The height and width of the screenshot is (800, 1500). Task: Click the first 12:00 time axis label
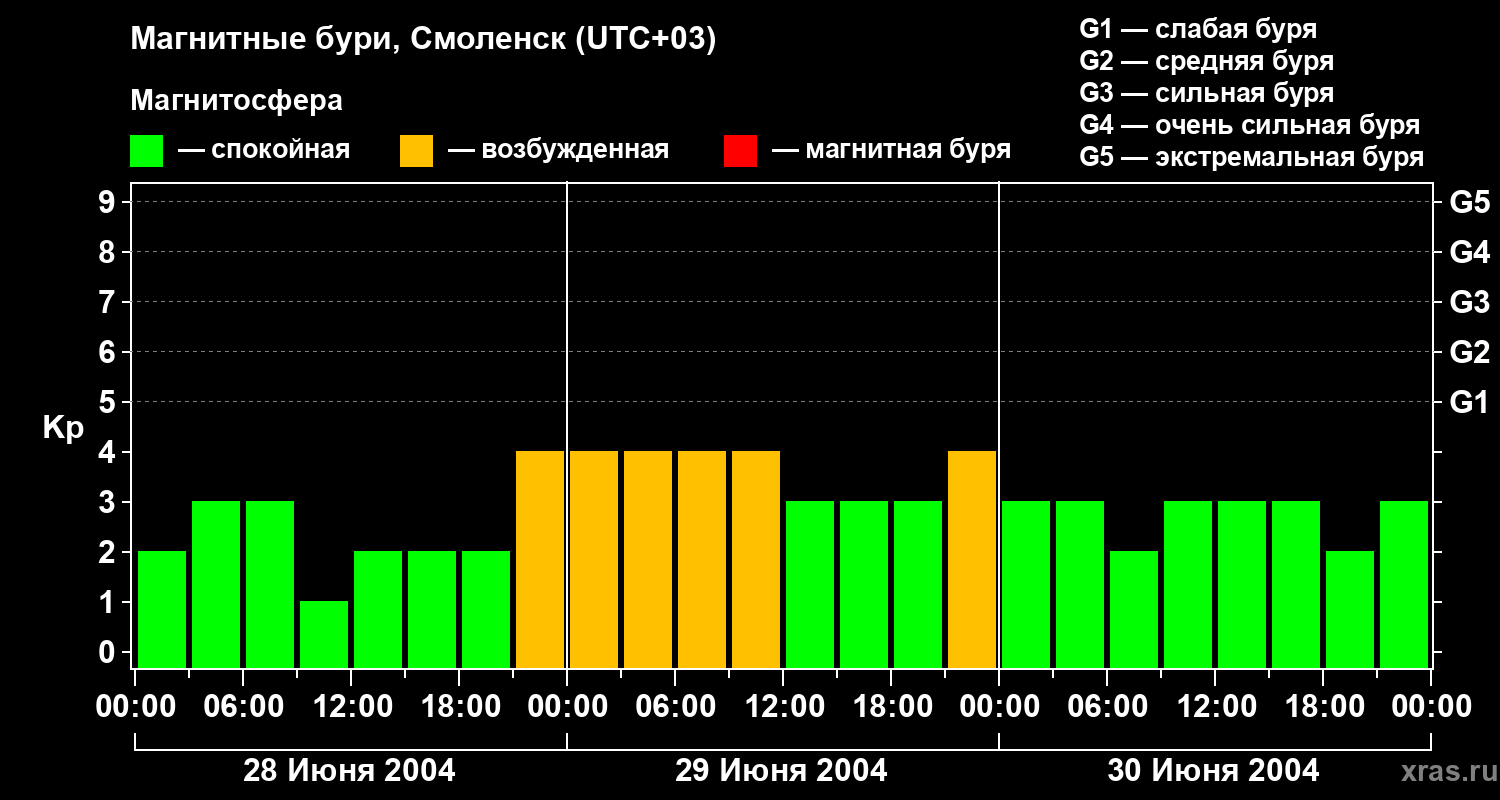[350, 707]
